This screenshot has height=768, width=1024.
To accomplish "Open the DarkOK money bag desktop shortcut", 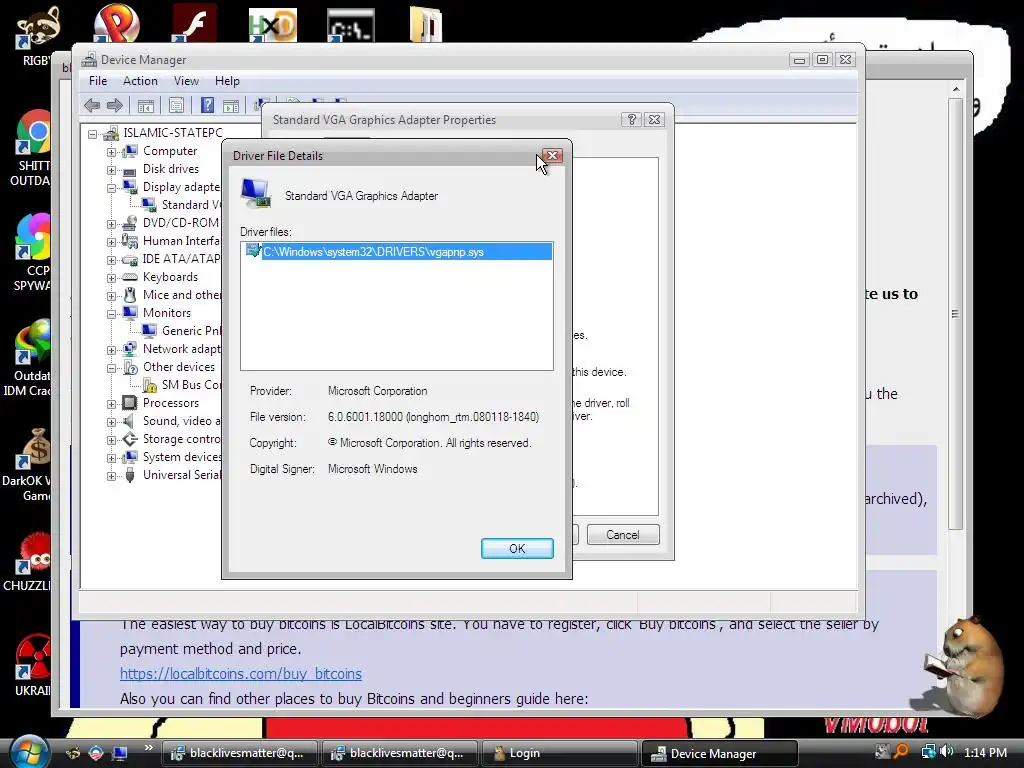I will click(33, 449).
